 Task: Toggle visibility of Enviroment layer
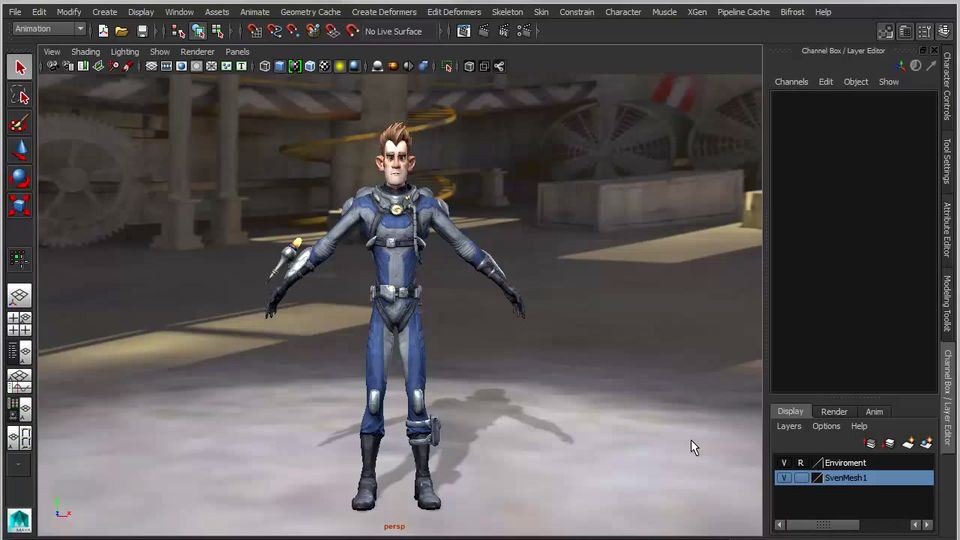point(784,463)
